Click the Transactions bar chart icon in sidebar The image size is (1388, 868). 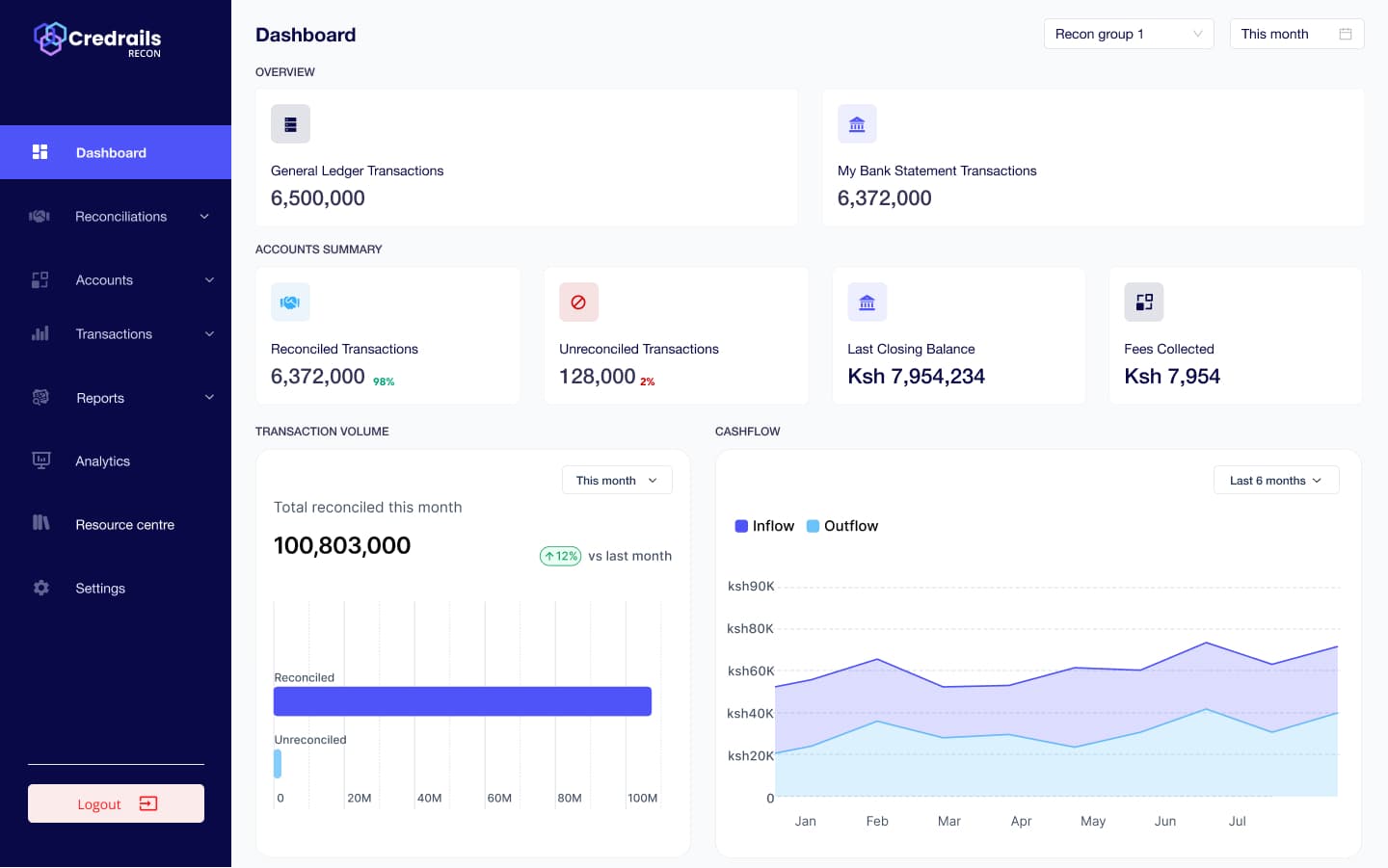pyautogui.click(x=40, y=333)
